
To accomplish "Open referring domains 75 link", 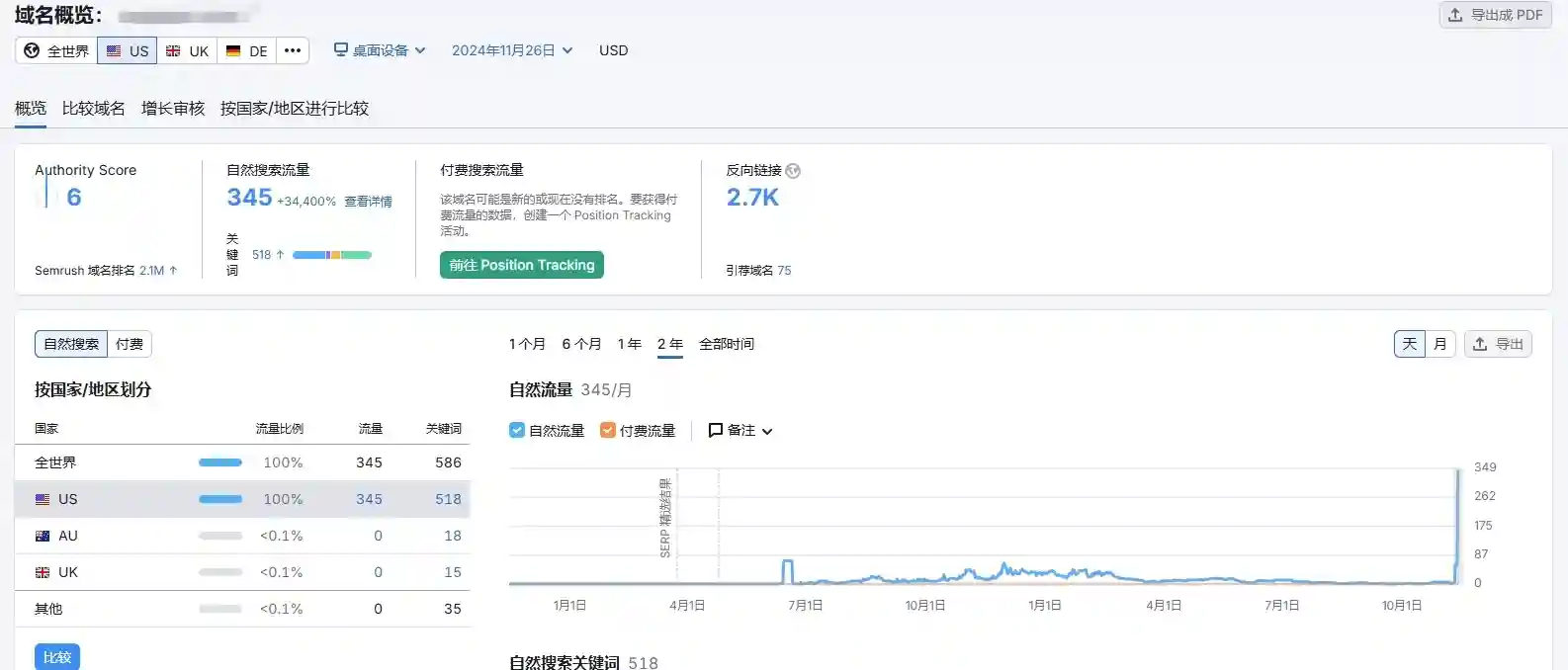I will click(784, 270).
